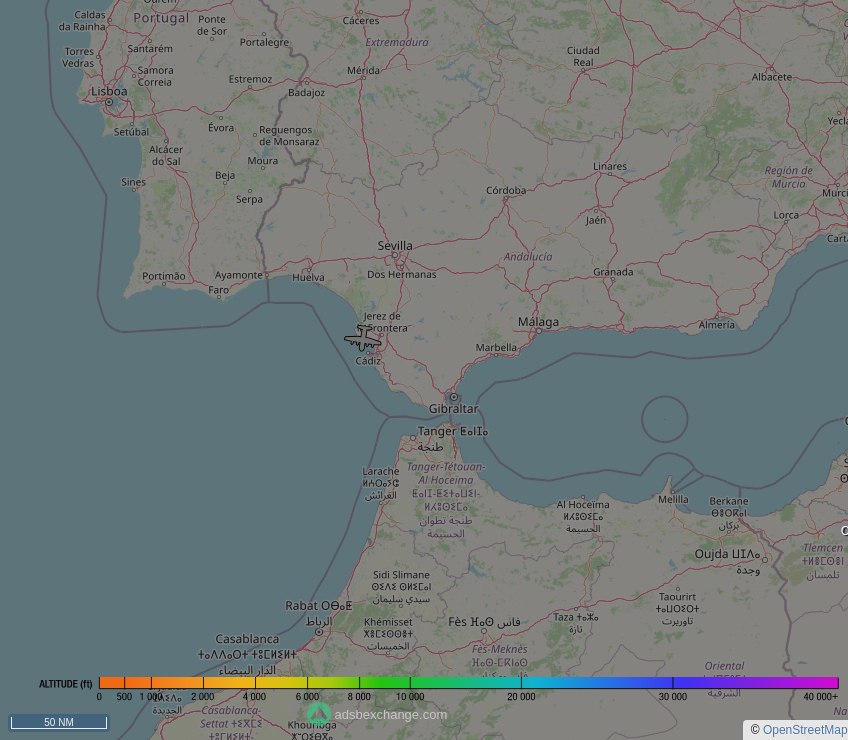This screenshot has height=740, width=848.
Task: Click the Ayamonte town label
Action: [x=238, y=275]
